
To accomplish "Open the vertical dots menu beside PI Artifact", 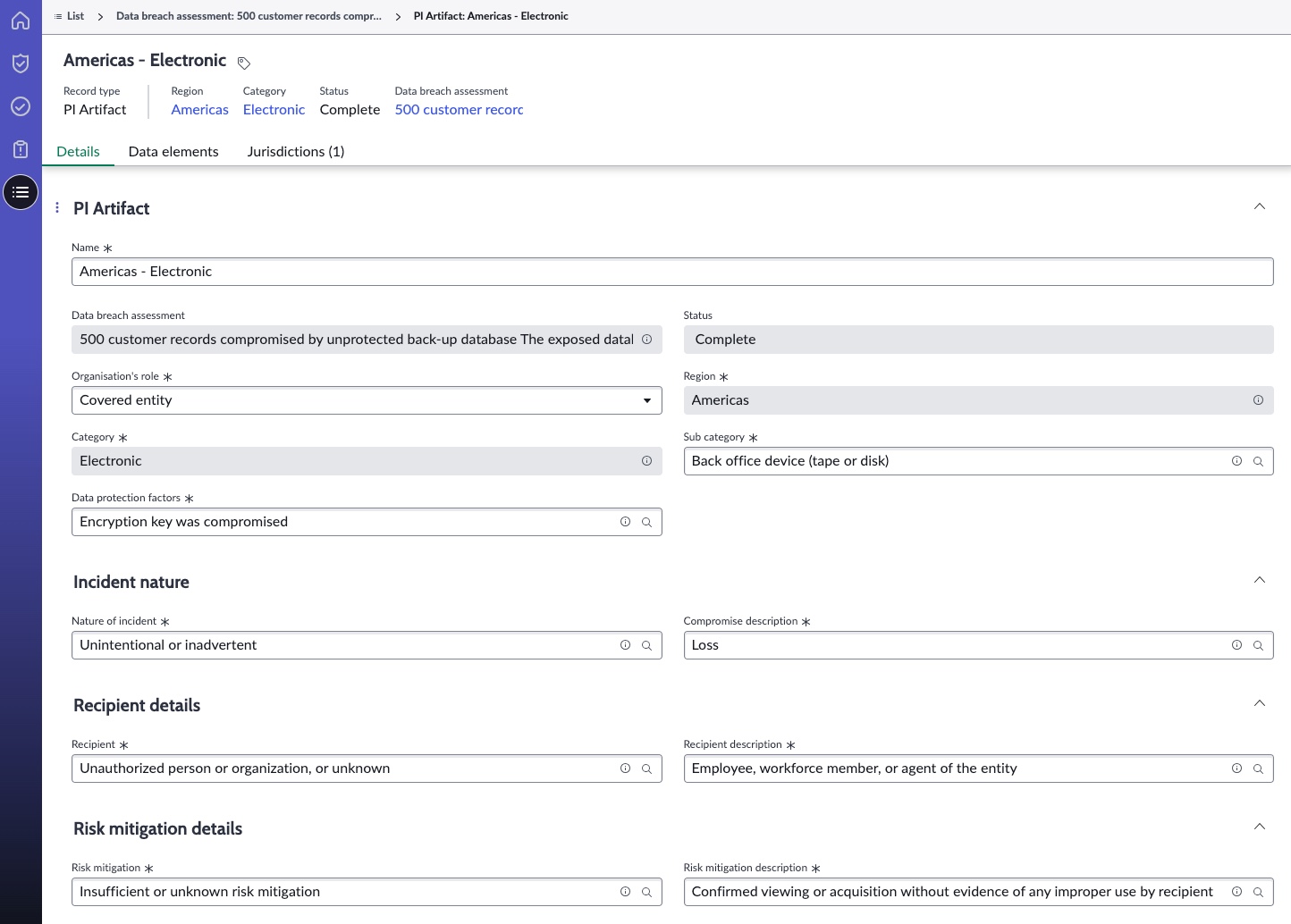I will tap(57, 207).
